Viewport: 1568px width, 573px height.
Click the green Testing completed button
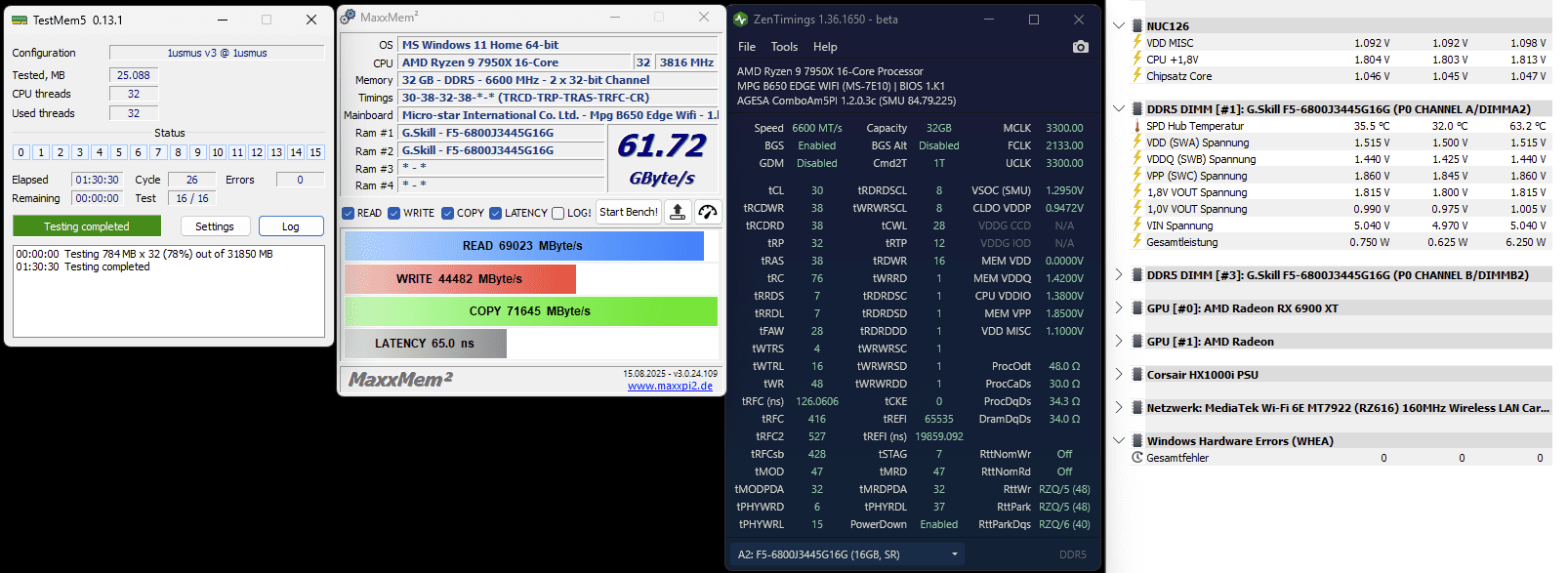point(87,226)
